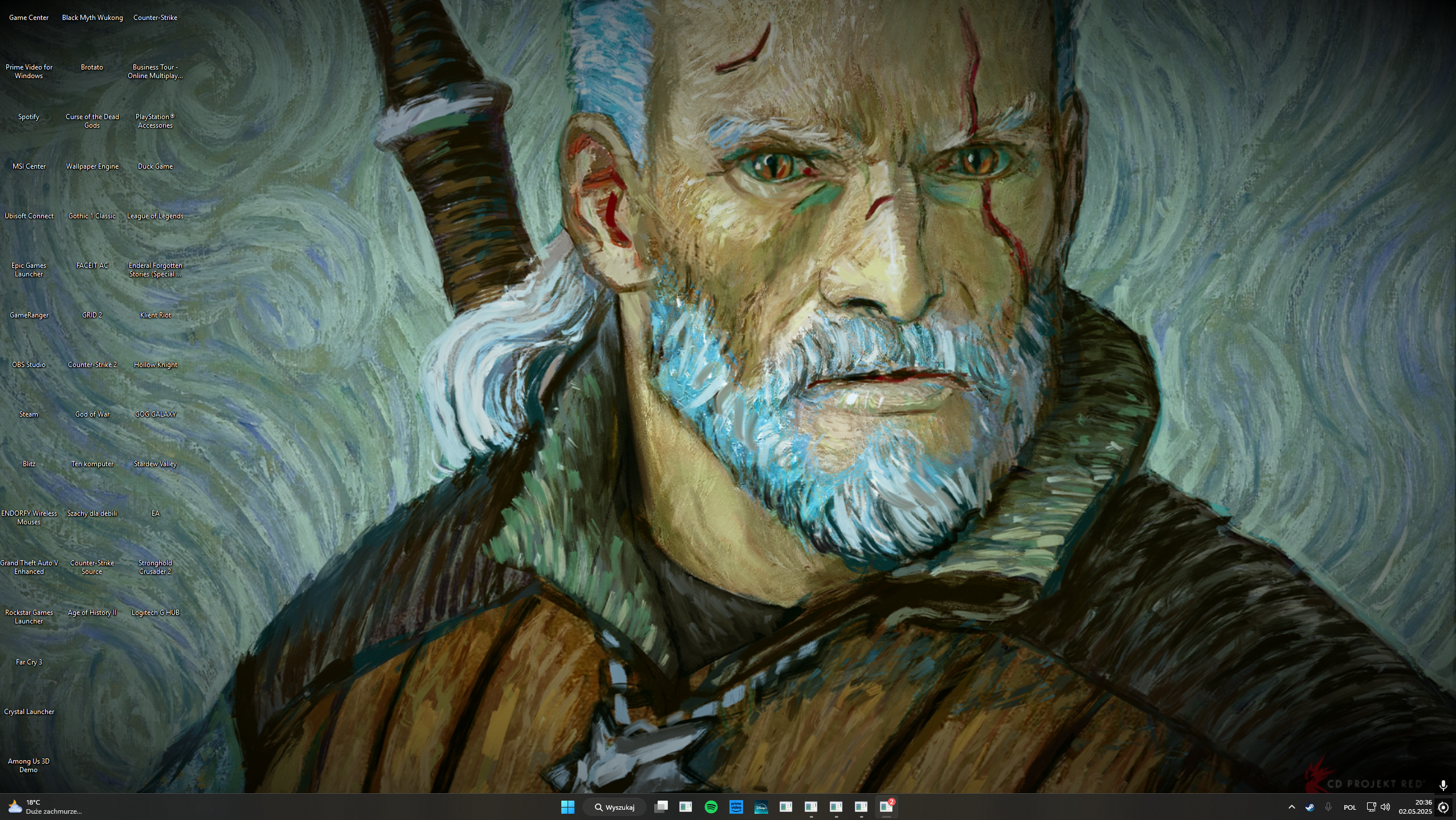Select the Rockstar Games Launcher shortcut

29,617
